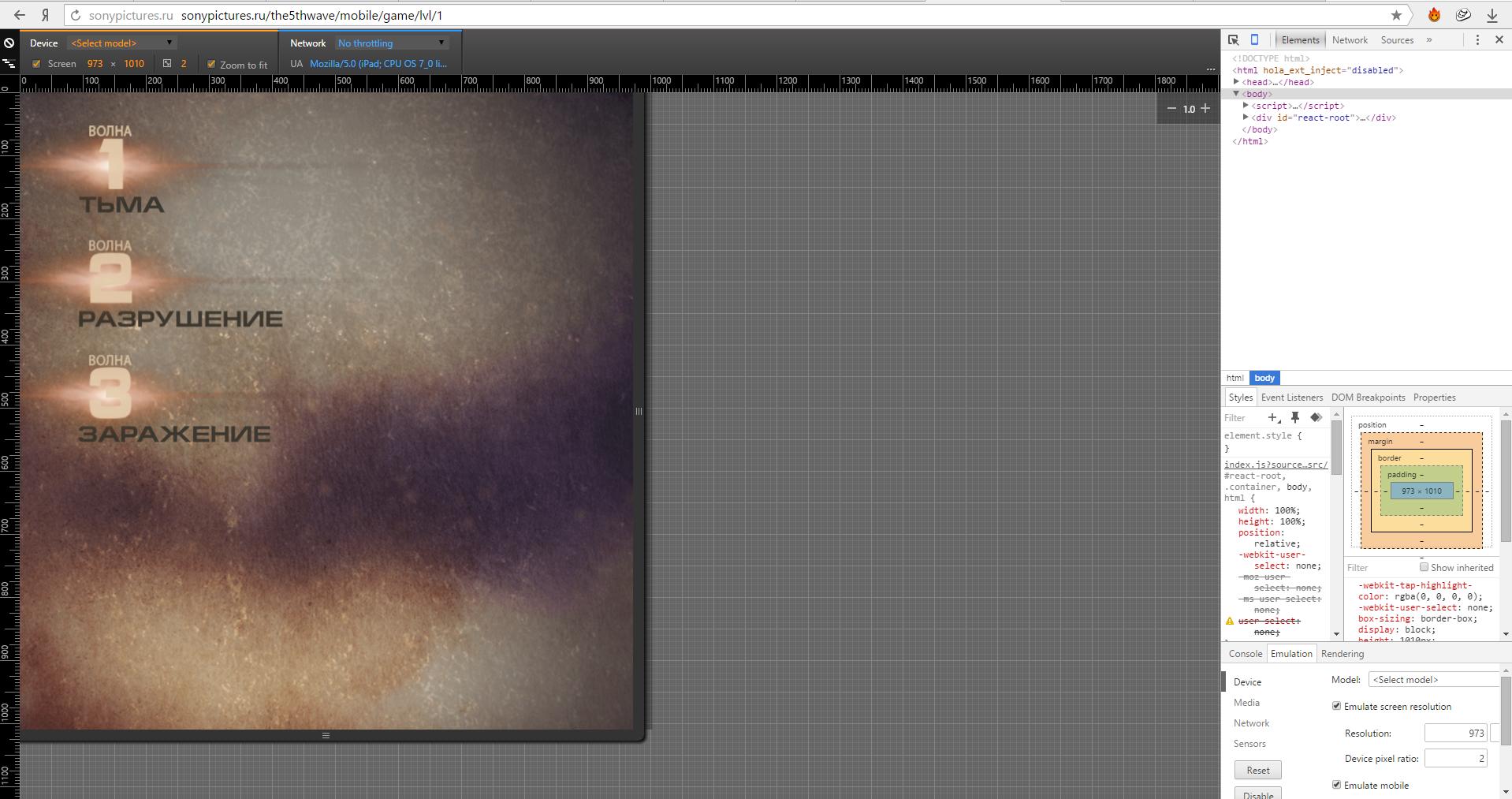
Task: Select body in the breadcrumb bar
Action: pyautogui.click(x=1264, y=378)
